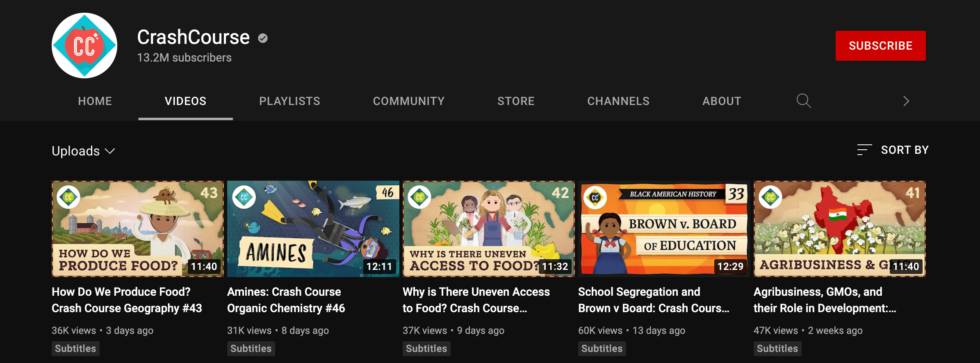Click the CC logo on the Agribusiness thumbnail
The width and height of the screenshot is (980, 363).
771,197
